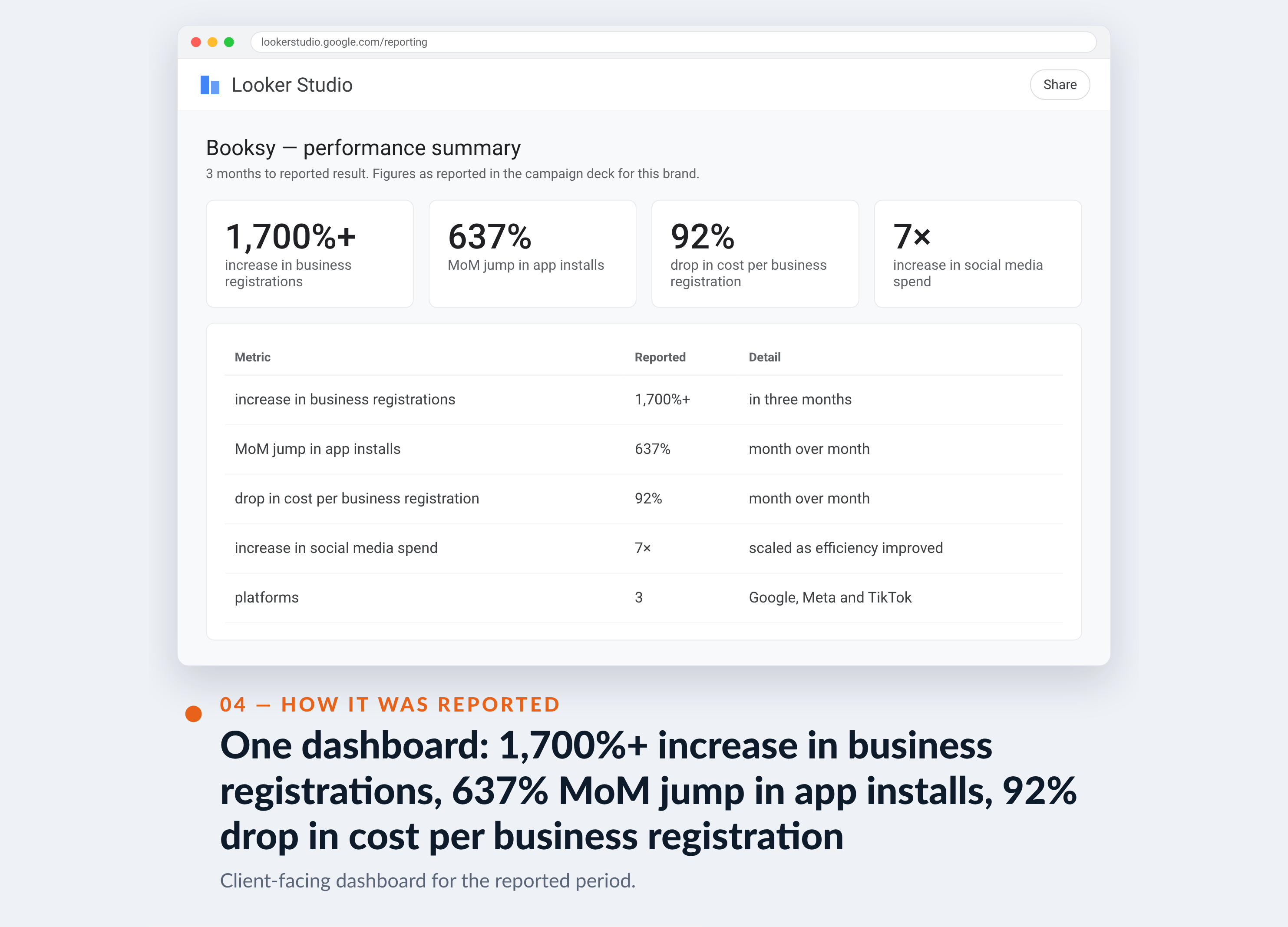1288x927 pixels.
Task: Click the 1,700%+ scorecard value
Action: [290, 236]
